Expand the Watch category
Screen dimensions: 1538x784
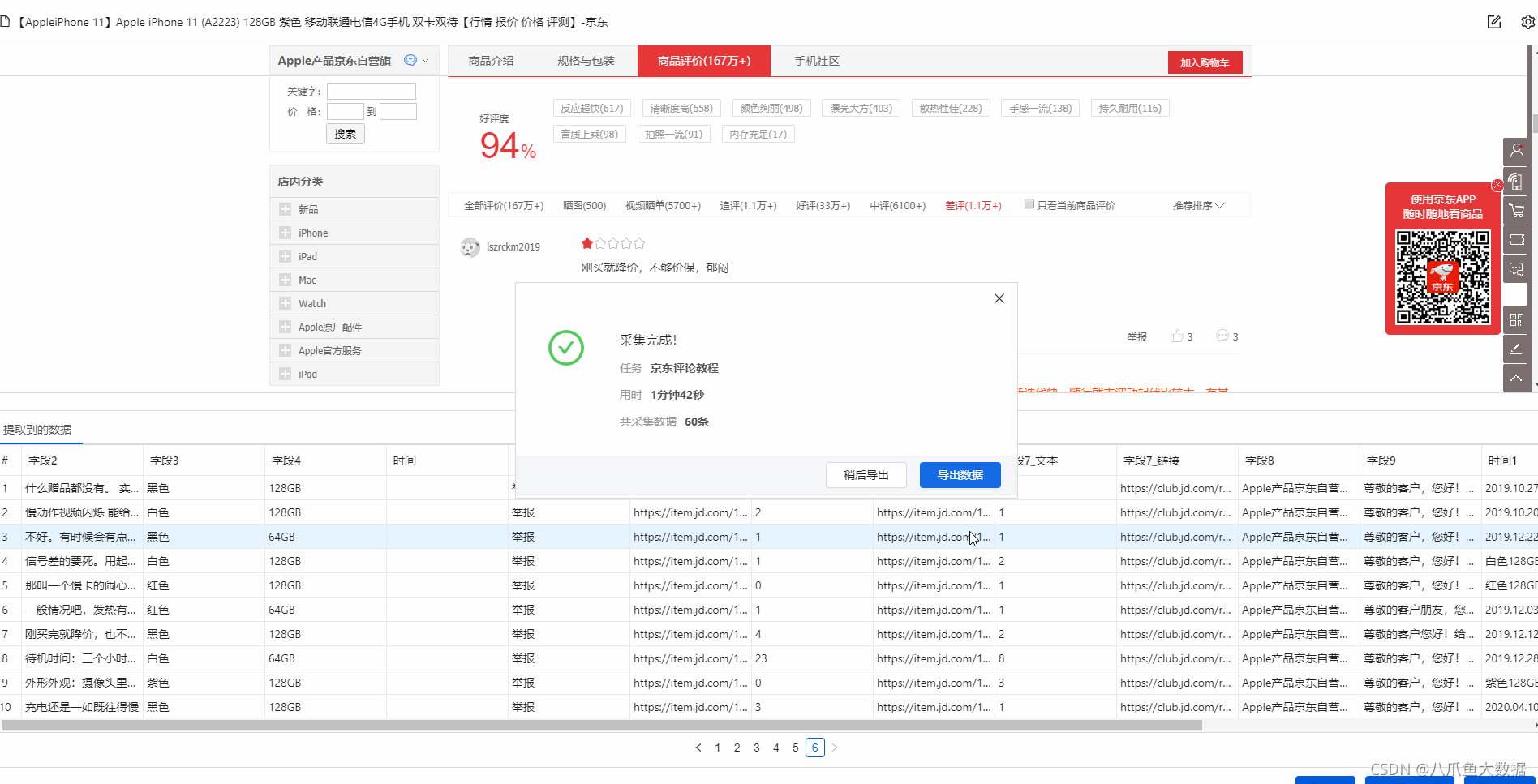[x=285, y=303]
